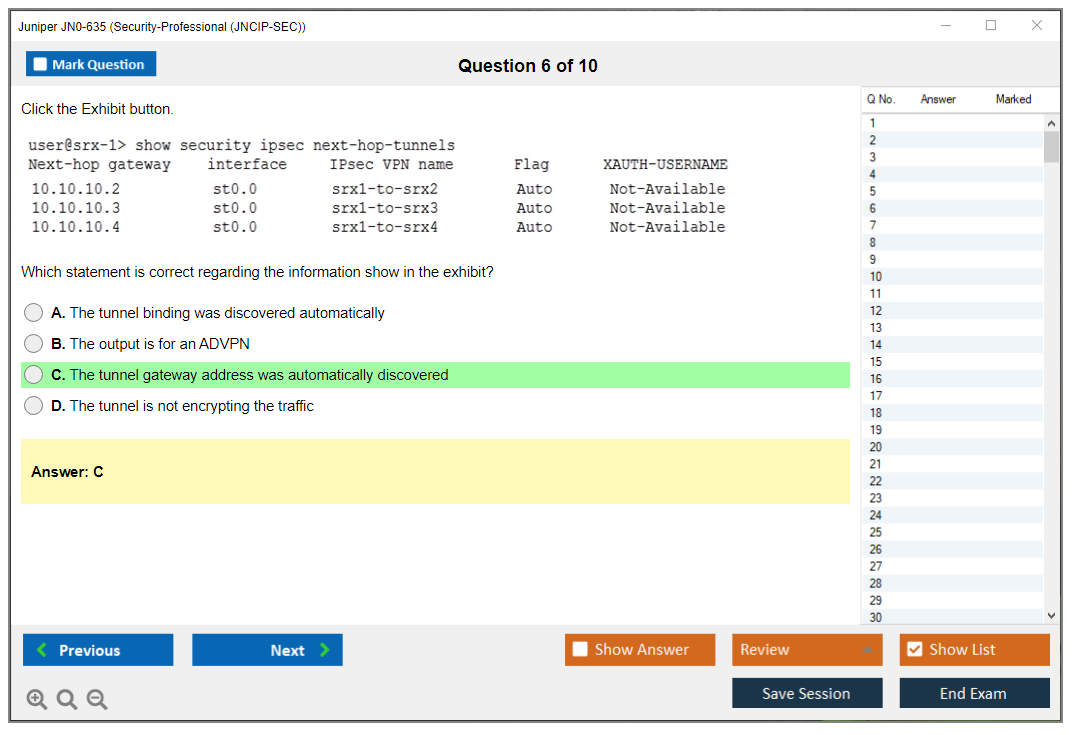Click End Exam button
Viewport: 1075px width, 735px height.
coord(974,693)
